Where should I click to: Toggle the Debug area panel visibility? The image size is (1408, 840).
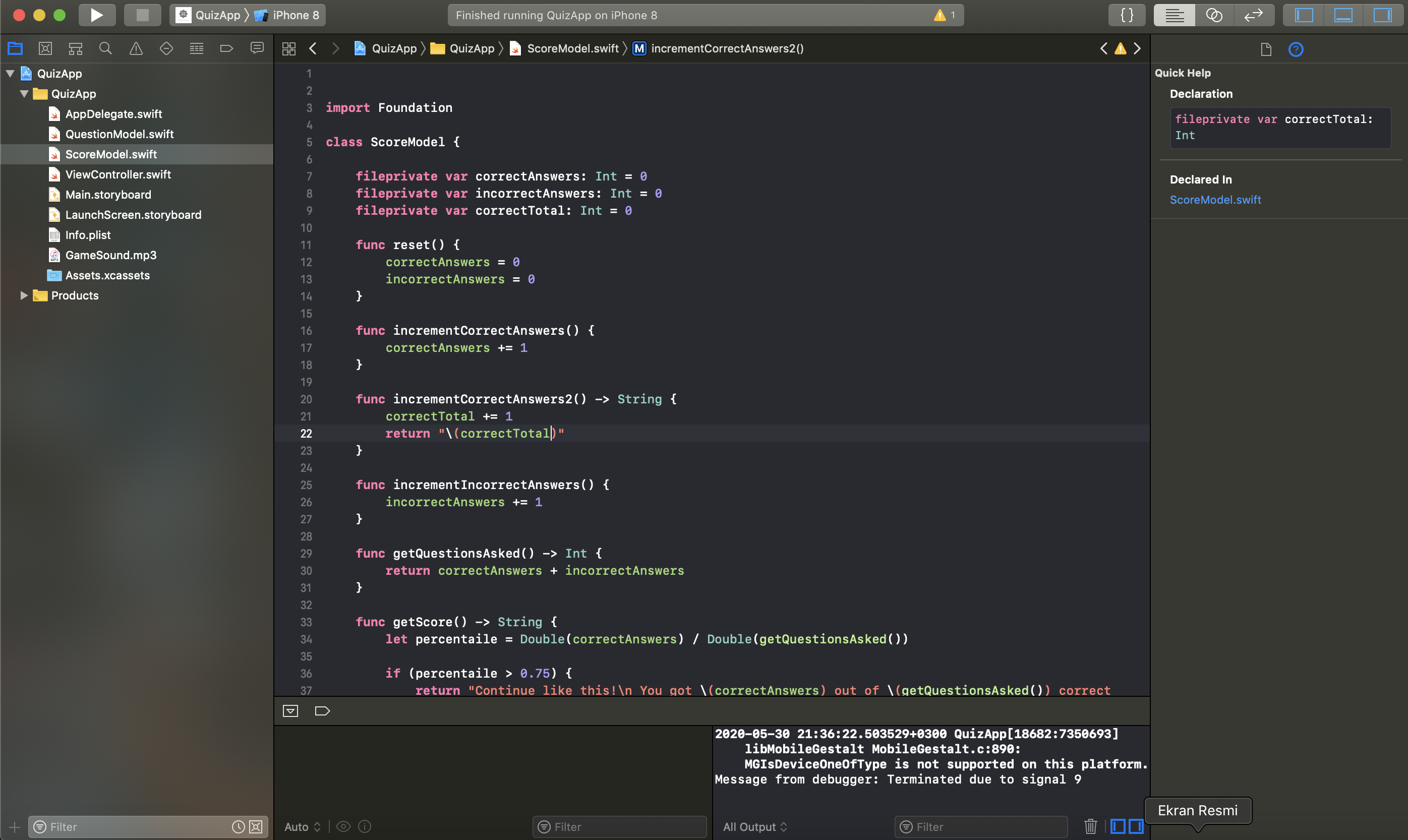coord(1343,15)
